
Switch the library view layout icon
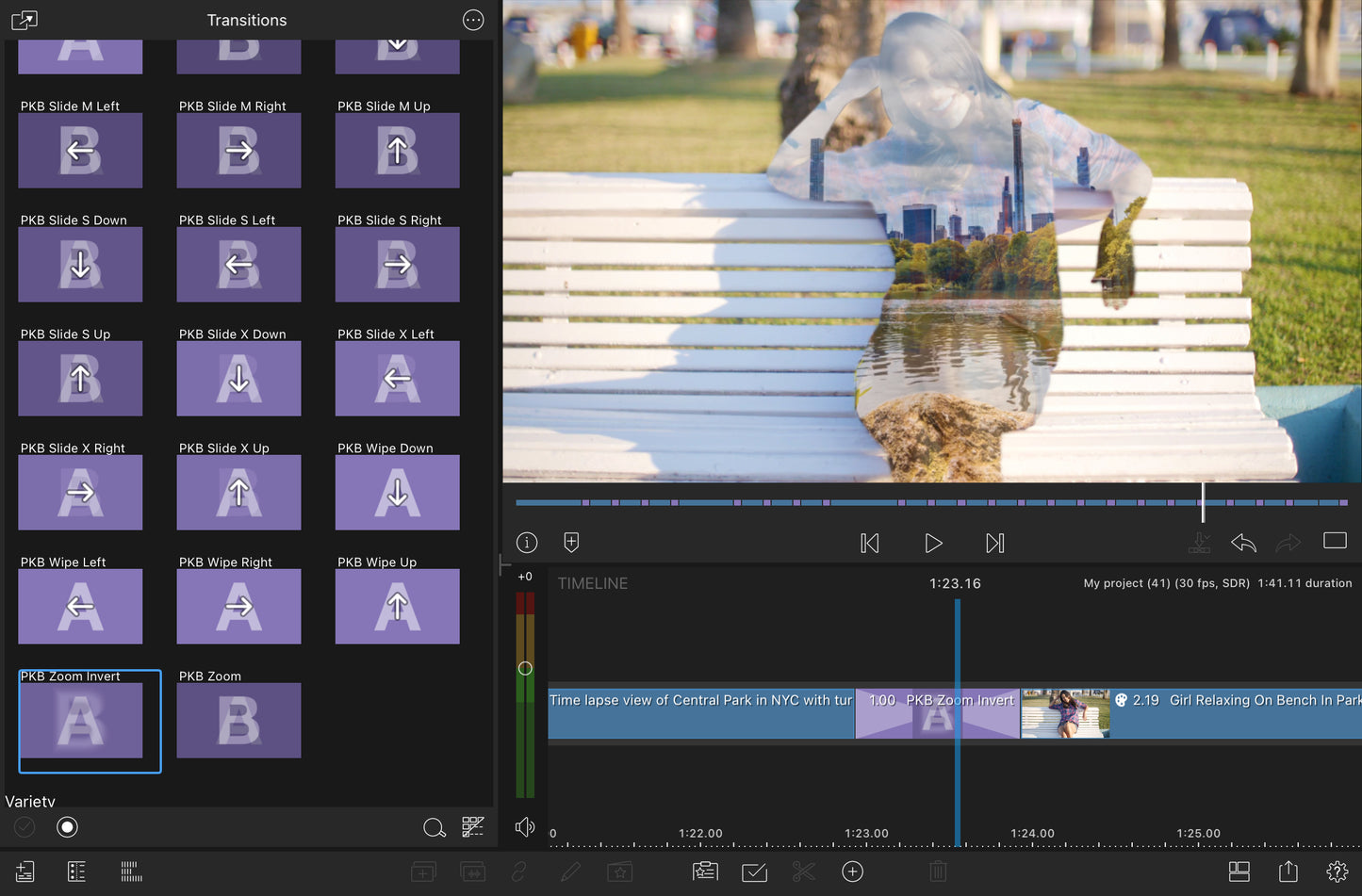tap(473, 827)
